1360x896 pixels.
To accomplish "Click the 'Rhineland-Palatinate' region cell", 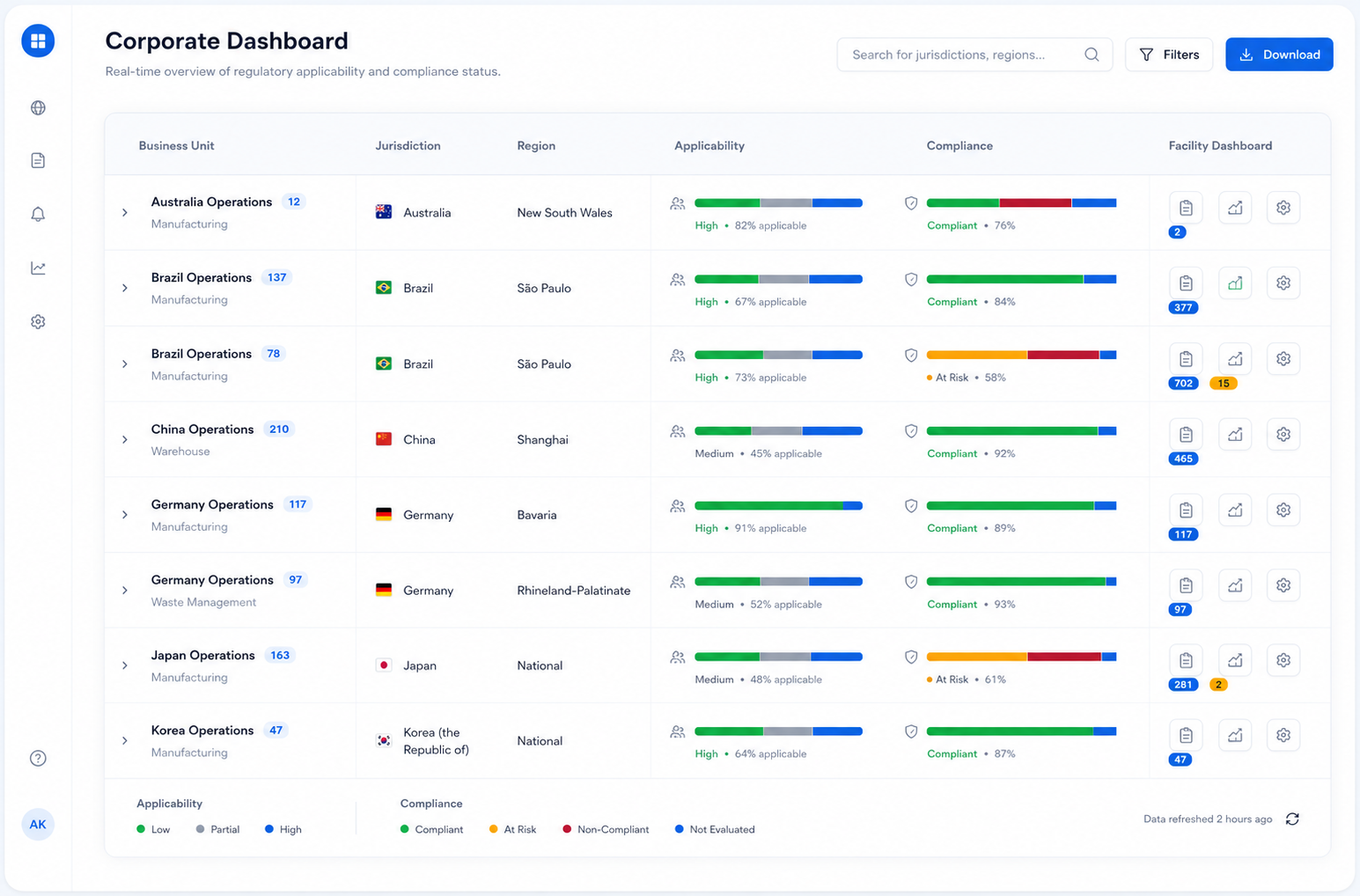I will 574,591.
